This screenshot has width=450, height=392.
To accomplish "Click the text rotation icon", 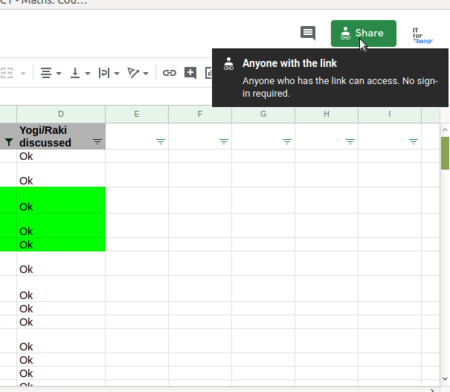I will pyautogui.click(x=133, y=73).
